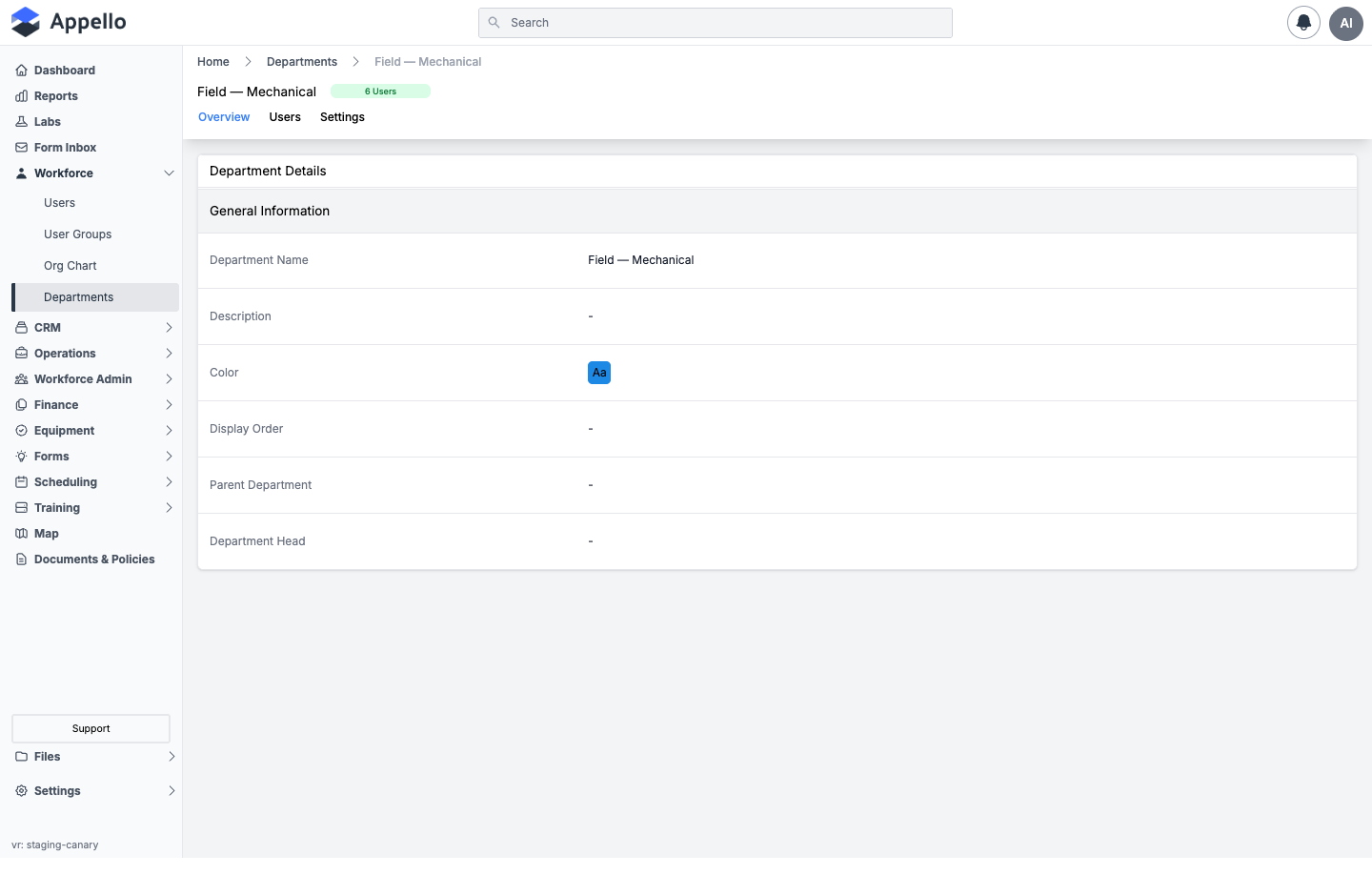Go to Home breadcrumb link
This screenshot has height=875, width=1372.
[213, 62]
